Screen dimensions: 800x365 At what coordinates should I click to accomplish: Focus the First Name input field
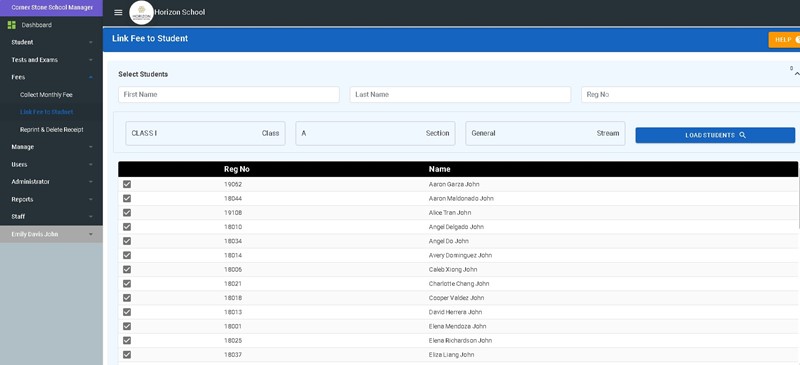229,94
